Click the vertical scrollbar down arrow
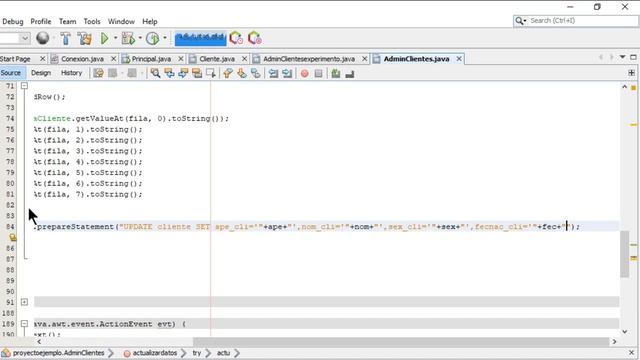 coord(624,331)
